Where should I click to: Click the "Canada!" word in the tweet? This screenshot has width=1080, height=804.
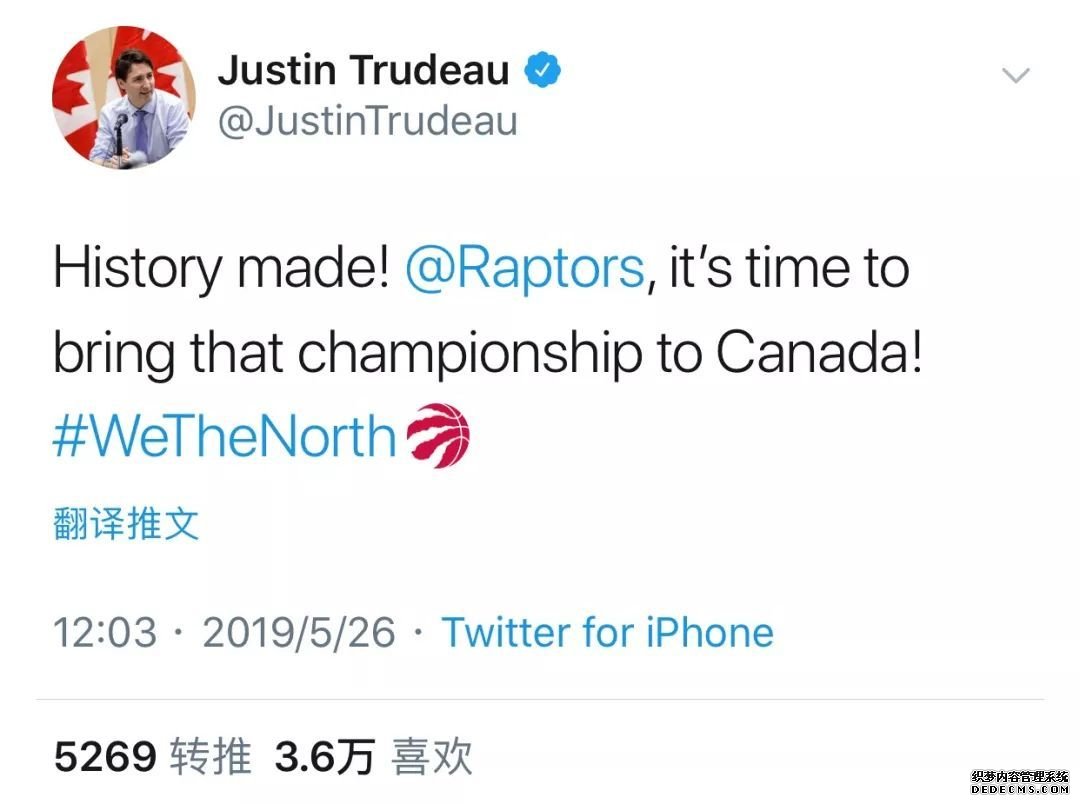tap(819, 351)
